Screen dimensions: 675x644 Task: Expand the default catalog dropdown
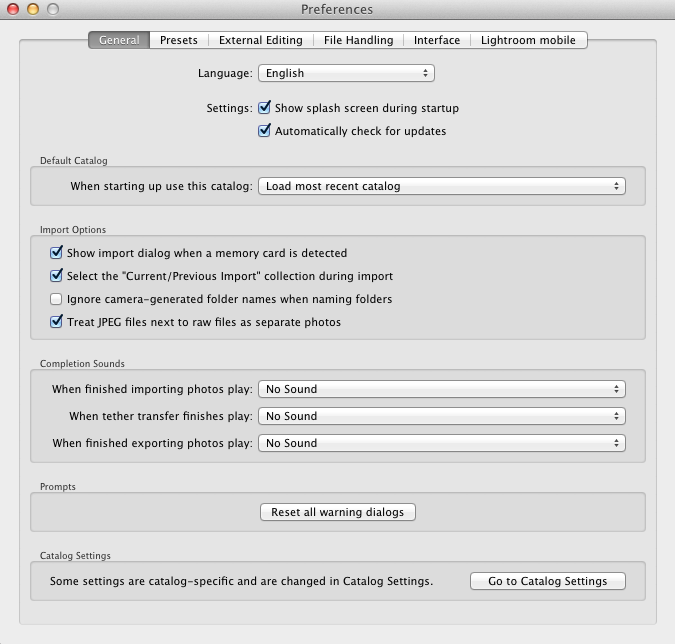pyautogui.click(x=441, y=186)
